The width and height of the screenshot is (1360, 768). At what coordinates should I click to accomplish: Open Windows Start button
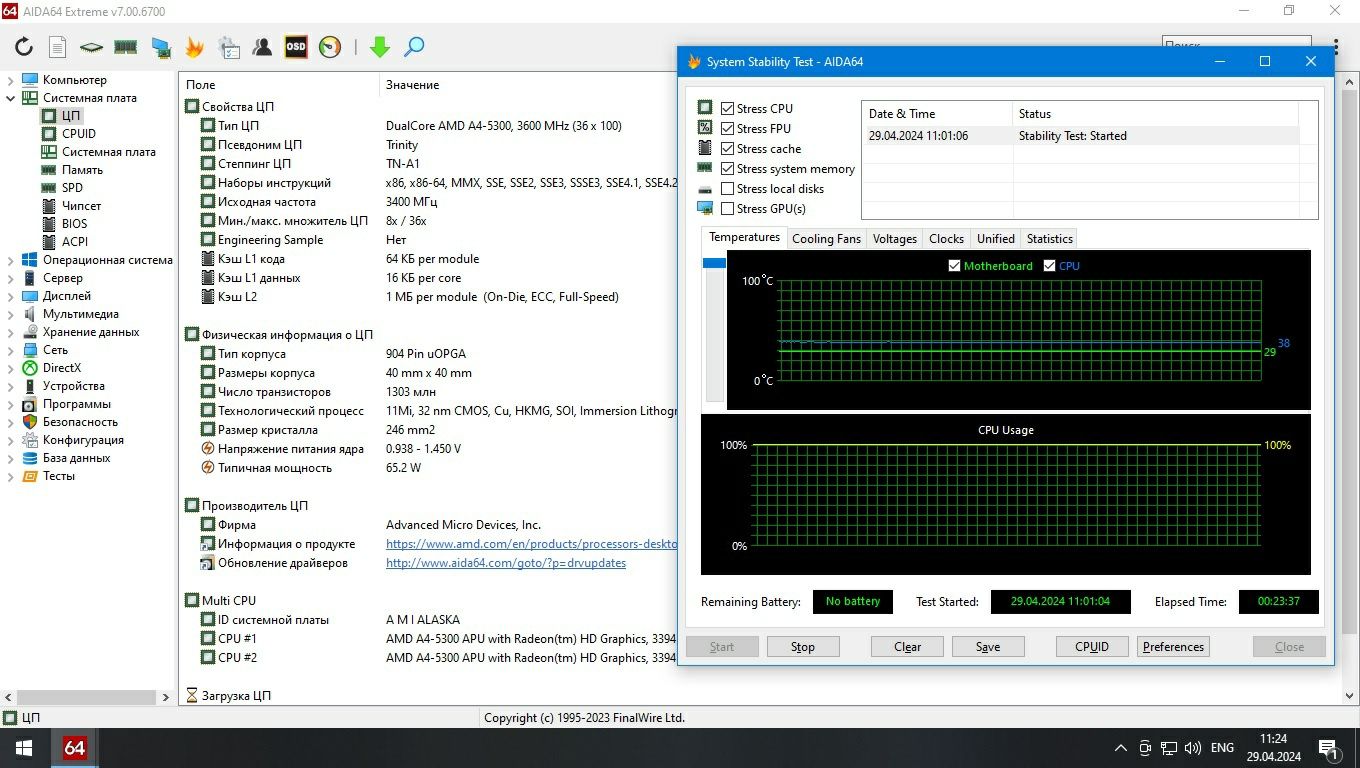(x=23, y=748)
